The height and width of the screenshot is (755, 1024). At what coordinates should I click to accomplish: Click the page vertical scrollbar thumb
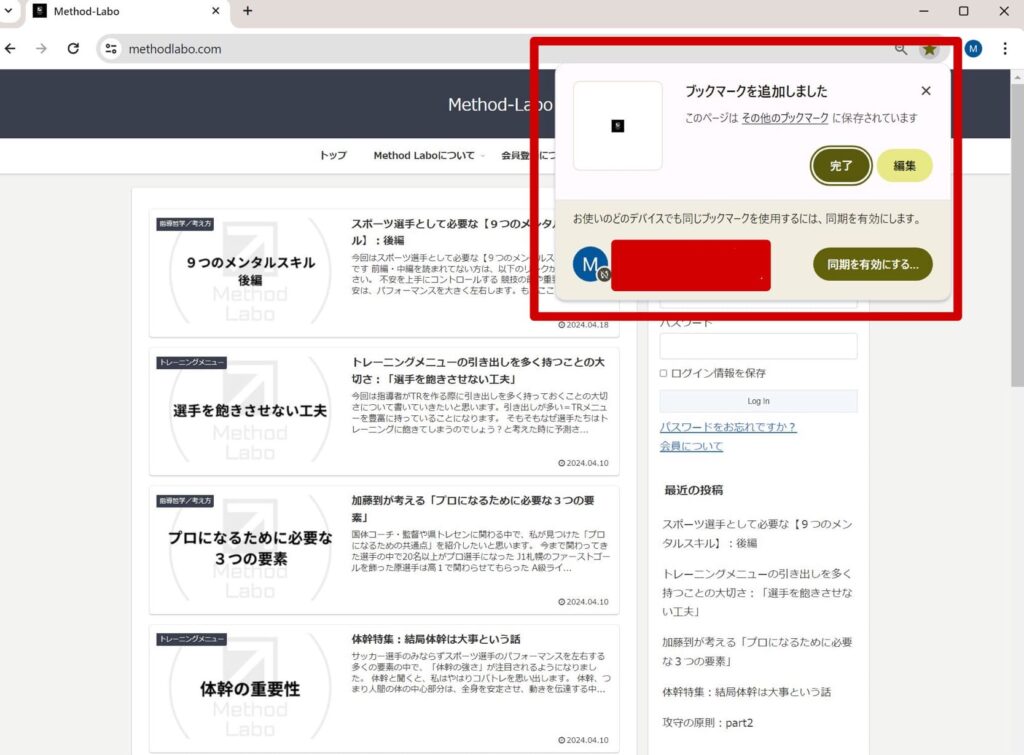[1017, 235]
